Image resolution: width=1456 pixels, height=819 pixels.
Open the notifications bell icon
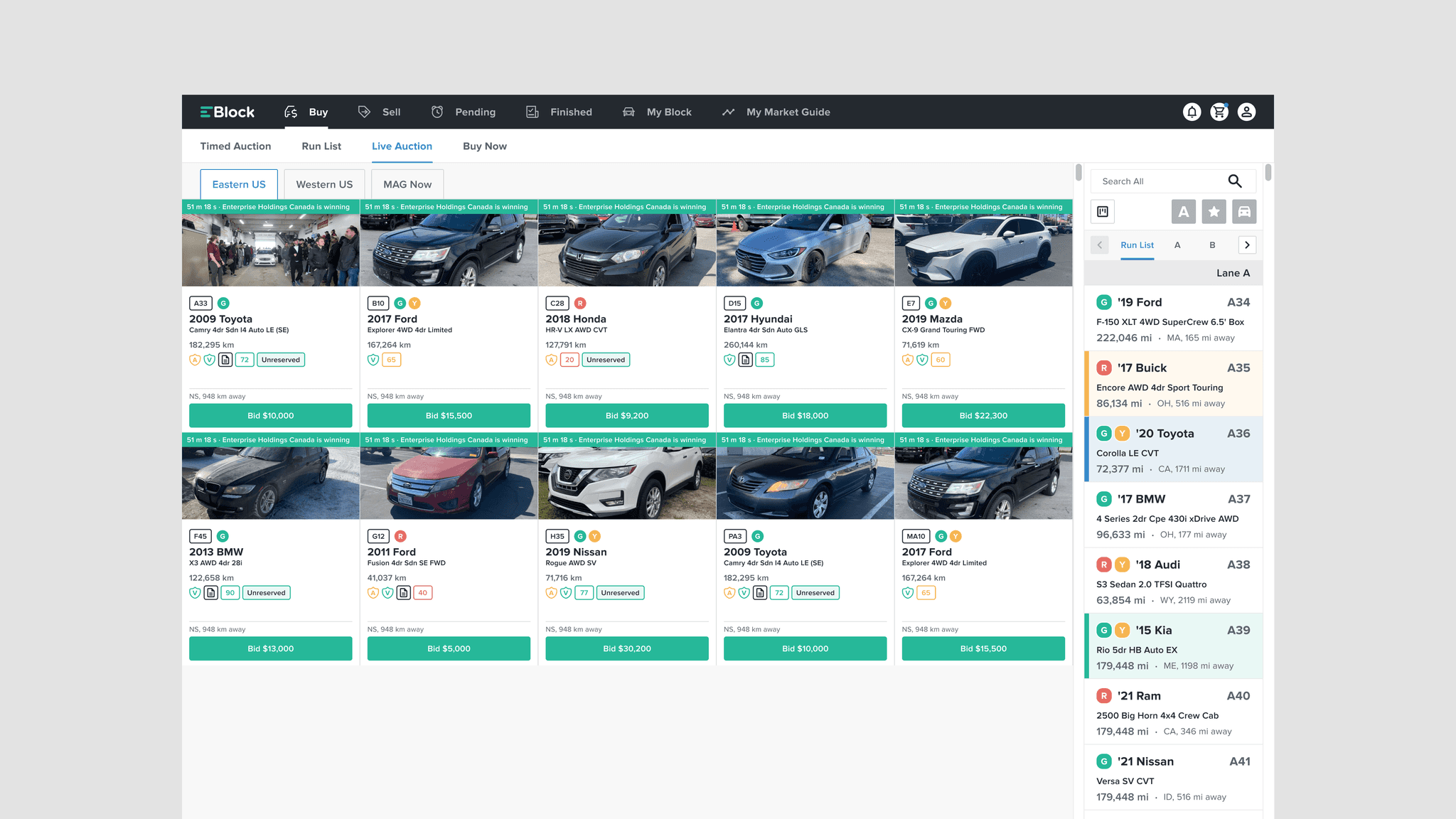pos(1192,112)
